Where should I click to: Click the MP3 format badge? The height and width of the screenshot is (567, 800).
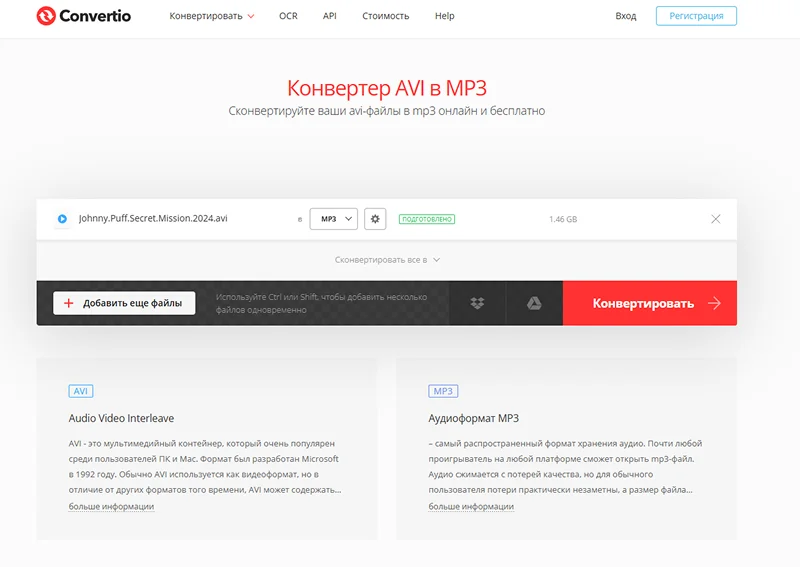click(443, 391)
